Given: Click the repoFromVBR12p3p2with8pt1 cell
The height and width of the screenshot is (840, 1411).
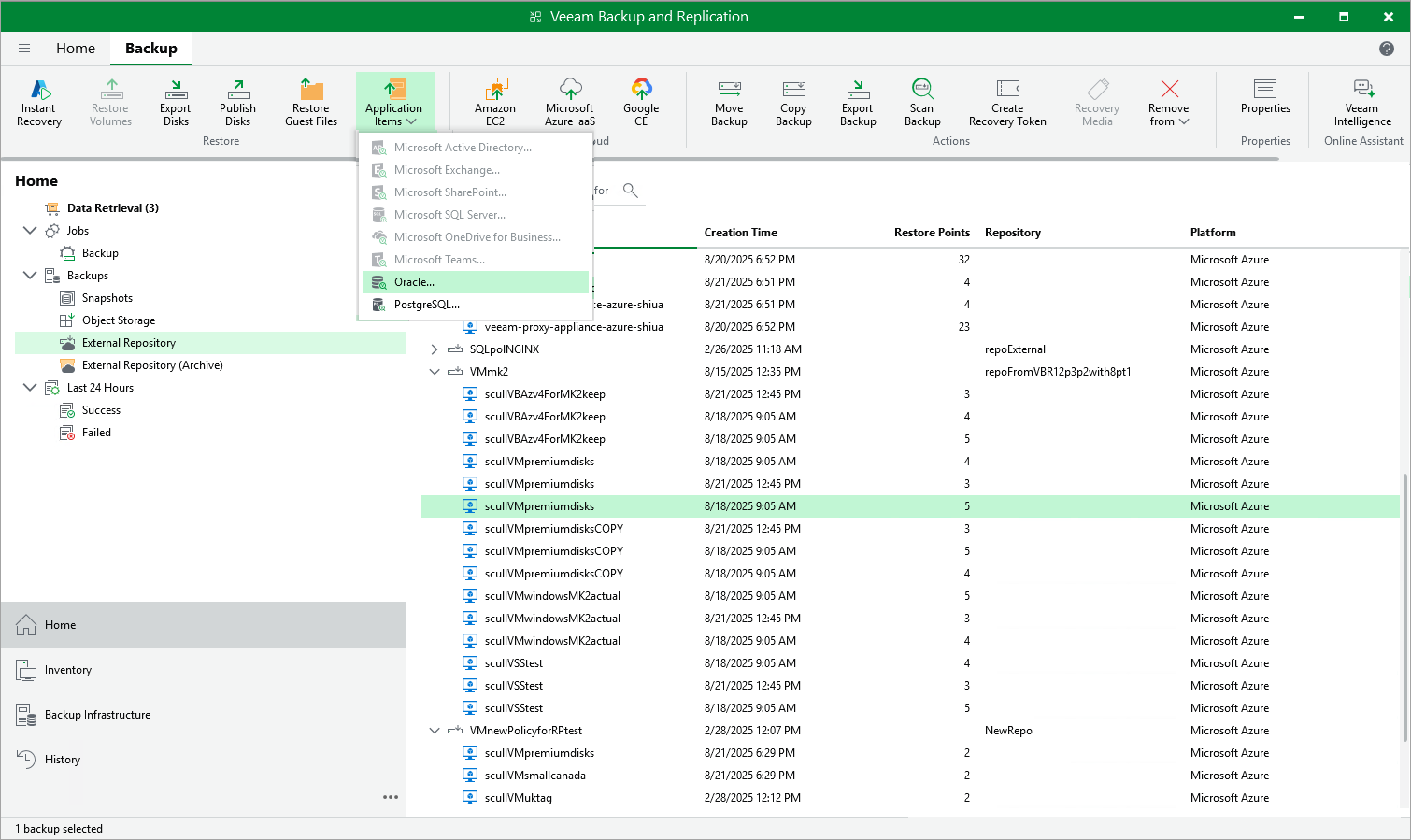Looking at the screenshot, I should 1058,372.
